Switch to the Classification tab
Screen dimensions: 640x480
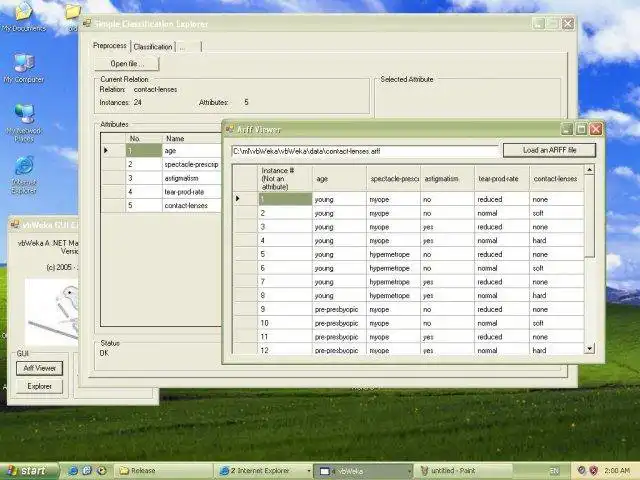(x=153, y=47)
